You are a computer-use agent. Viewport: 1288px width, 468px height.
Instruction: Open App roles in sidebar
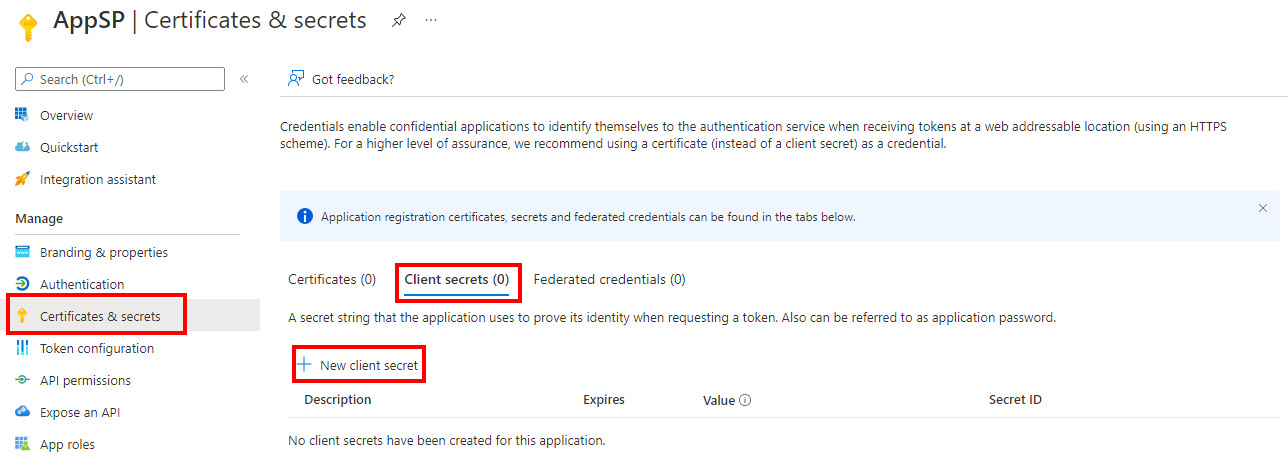click(67, 444)
